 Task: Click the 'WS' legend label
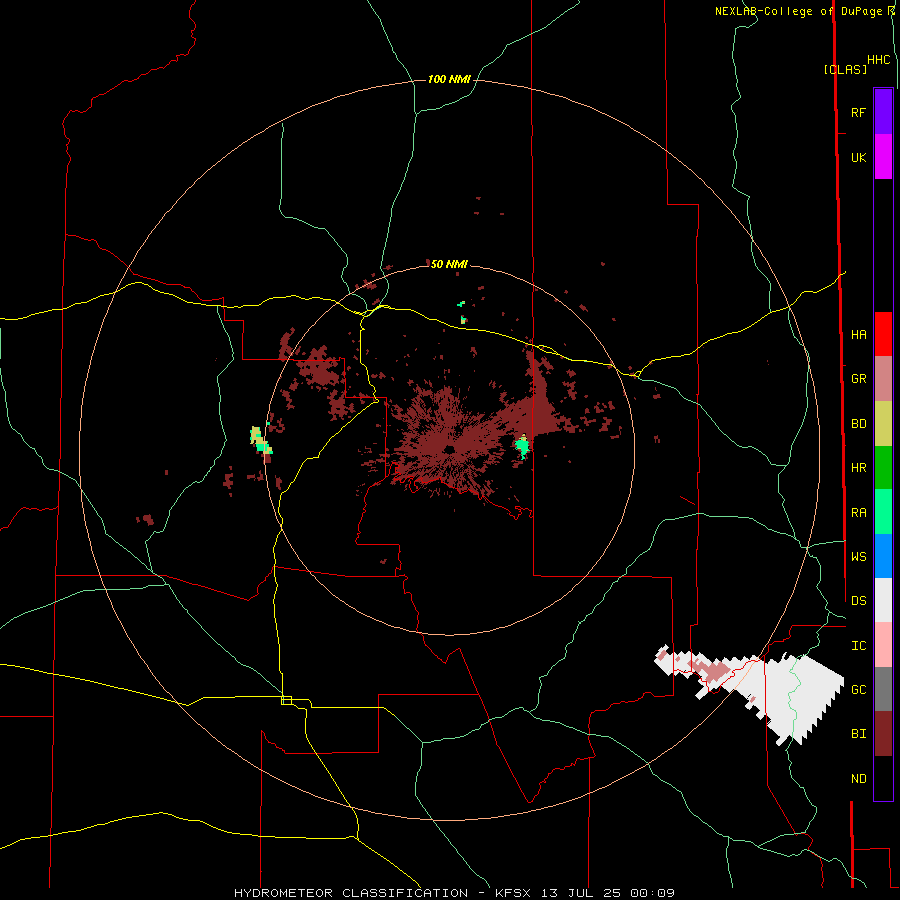tap(859, 557)
